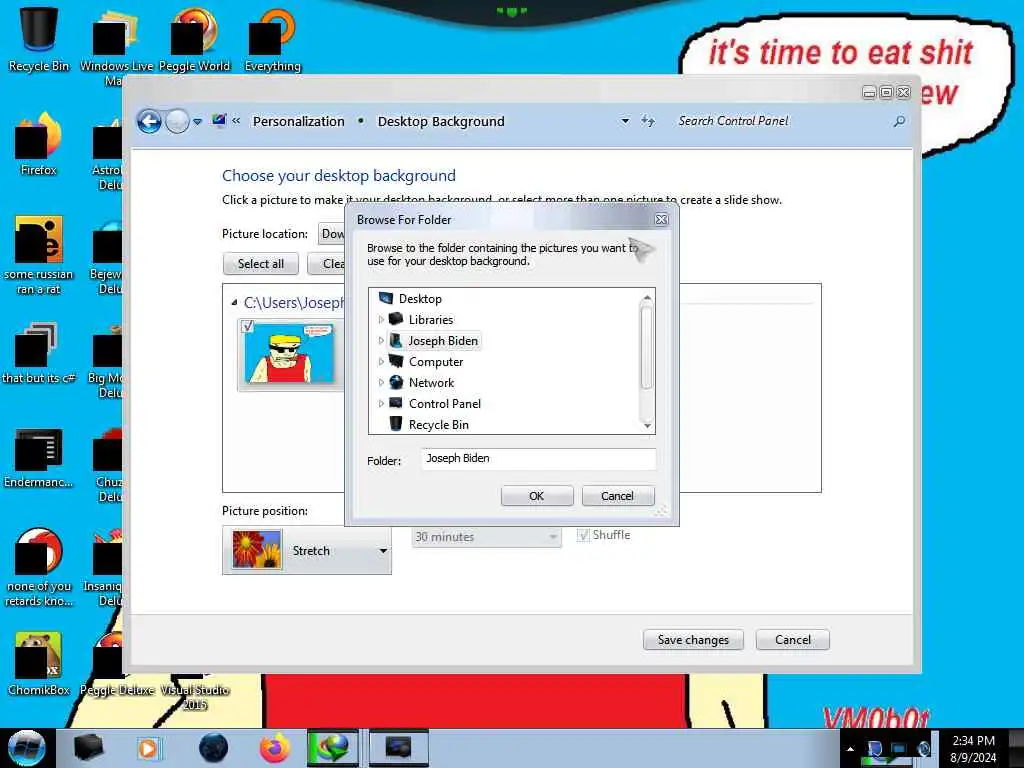Viewport: 1024px width, 768px height.
Task: Open the 30 minutes interval dropdown
Action: coord(487,537)
